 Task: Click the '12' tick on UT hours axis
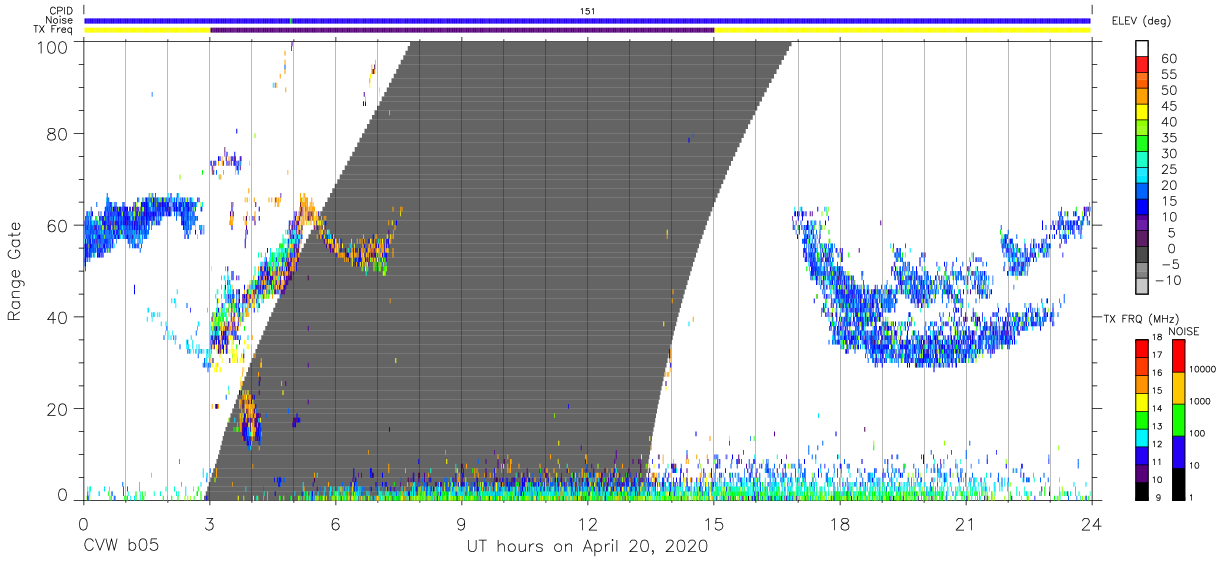tap(587, 523)
